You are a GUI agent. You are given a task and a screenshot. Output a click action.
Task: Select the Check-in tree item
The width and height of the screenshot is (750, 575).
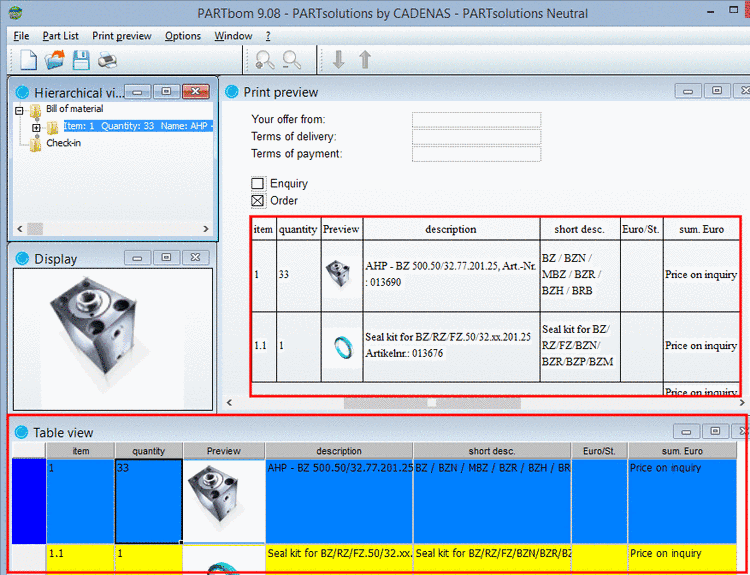pyautogui.click(x=64, y=143)
